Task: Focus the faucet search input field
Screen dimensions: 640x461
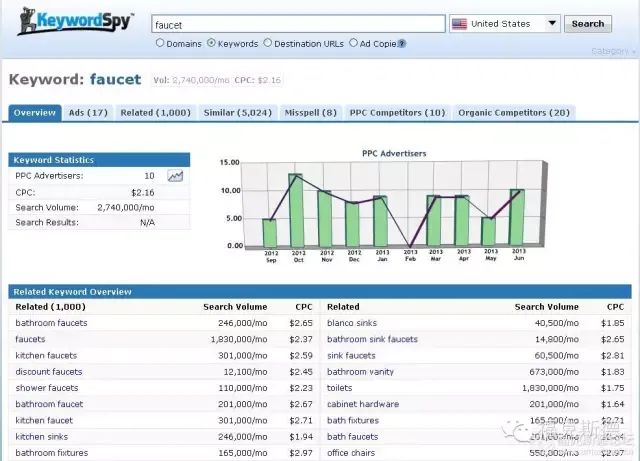Action: pos(298,24)
